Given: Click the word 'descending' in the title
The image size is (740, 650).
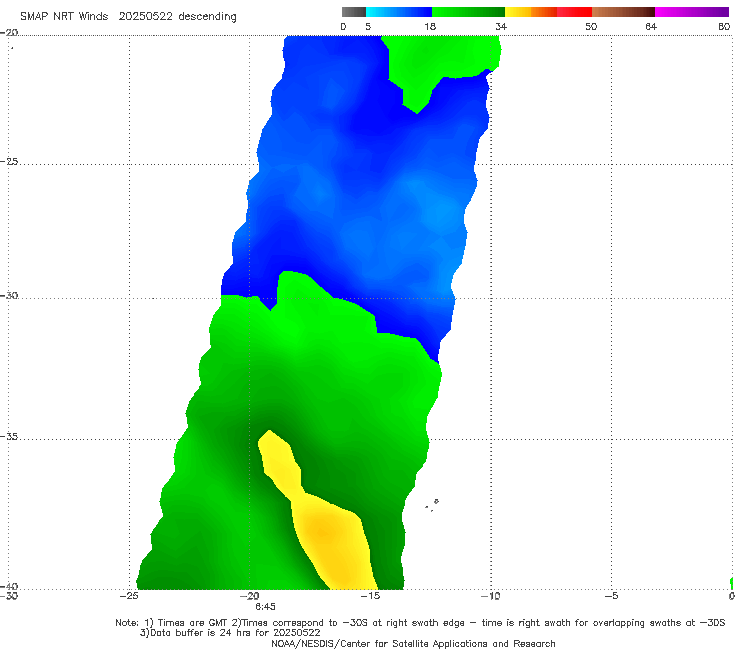Looking at the screenshot, I should point(208,17).
